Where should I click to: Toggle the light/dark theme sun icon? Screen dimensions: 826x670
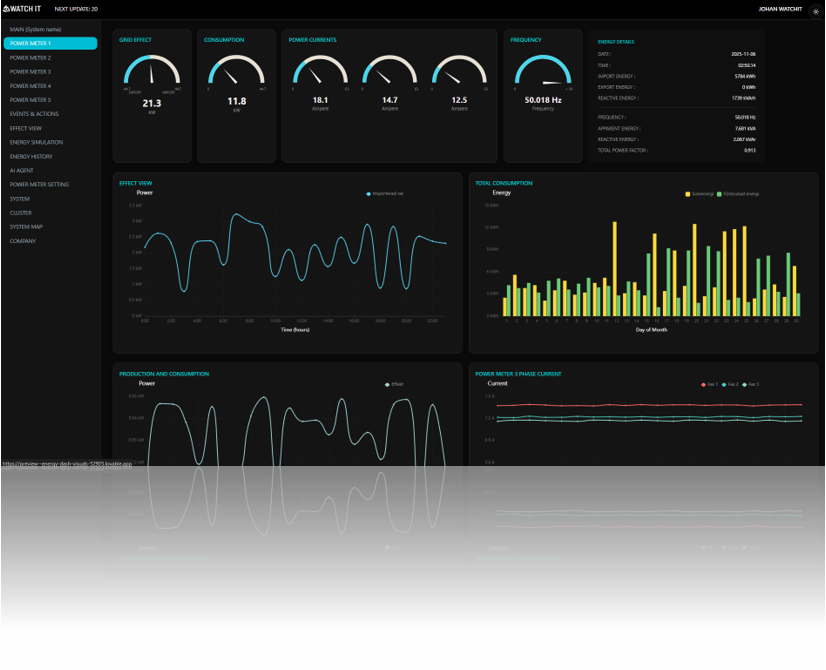(x=815, y=12)
